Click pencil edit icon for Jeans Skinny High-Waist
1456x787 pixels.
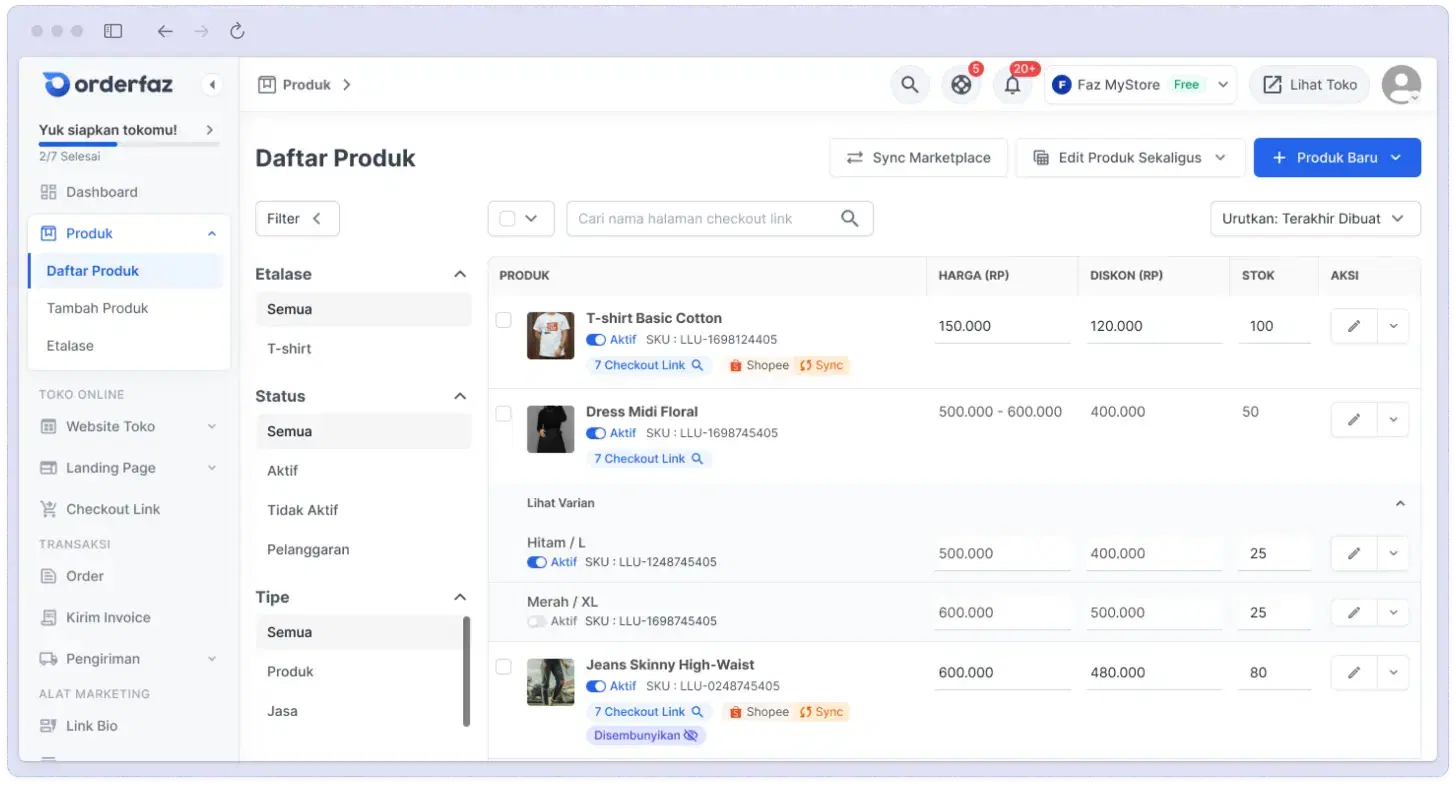1354,672
